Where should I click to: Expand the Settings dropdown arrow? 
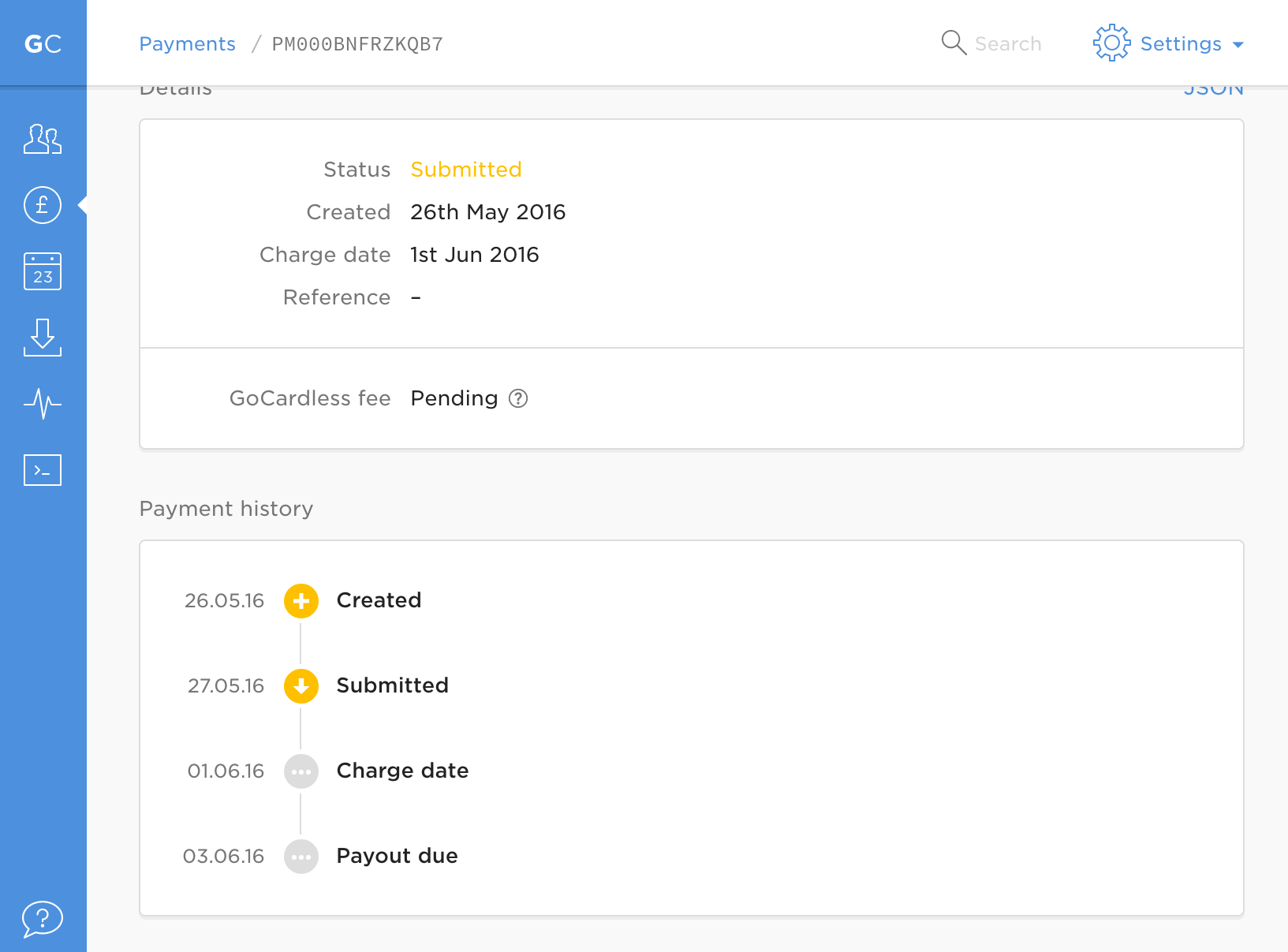click(1238, 45)
